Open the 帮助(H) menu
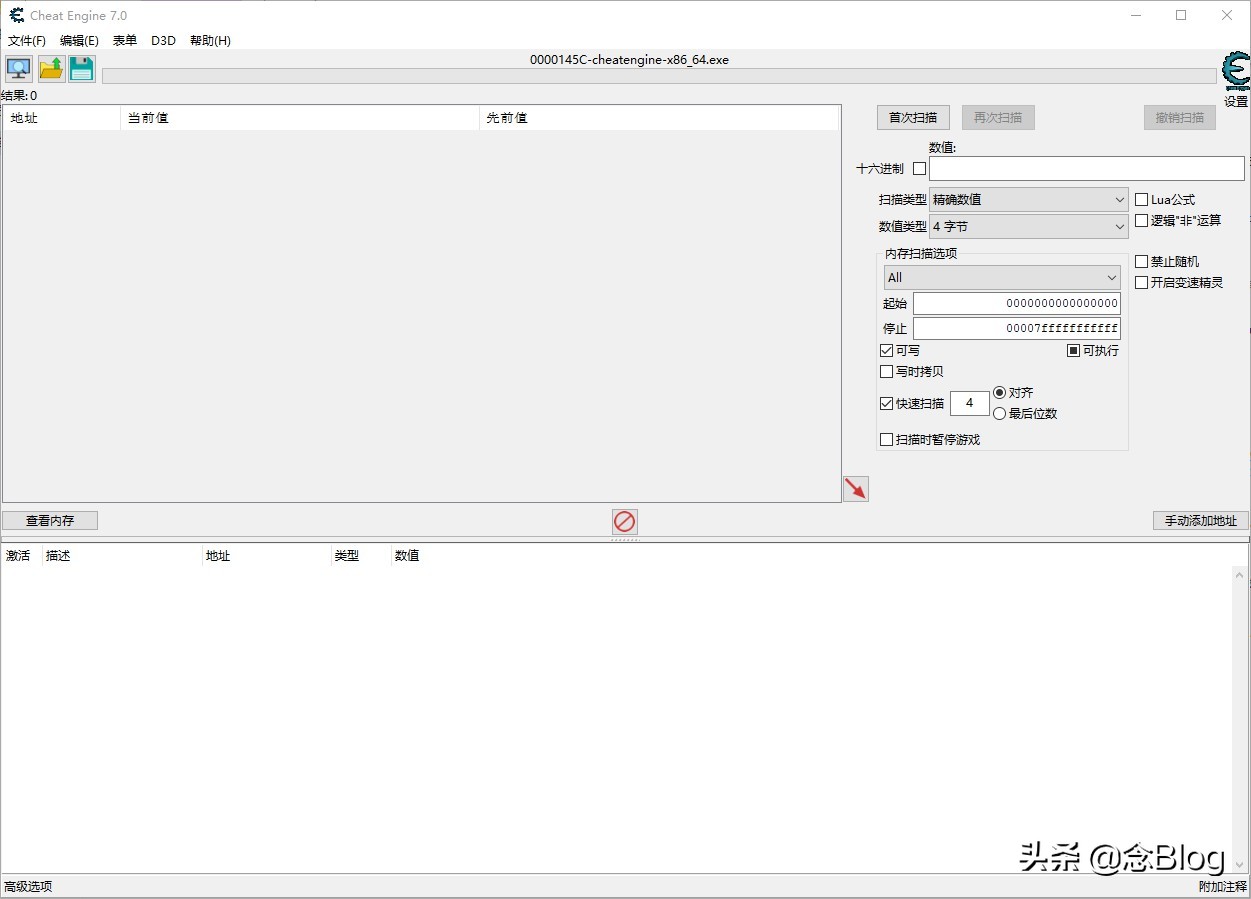 point(210,41)
